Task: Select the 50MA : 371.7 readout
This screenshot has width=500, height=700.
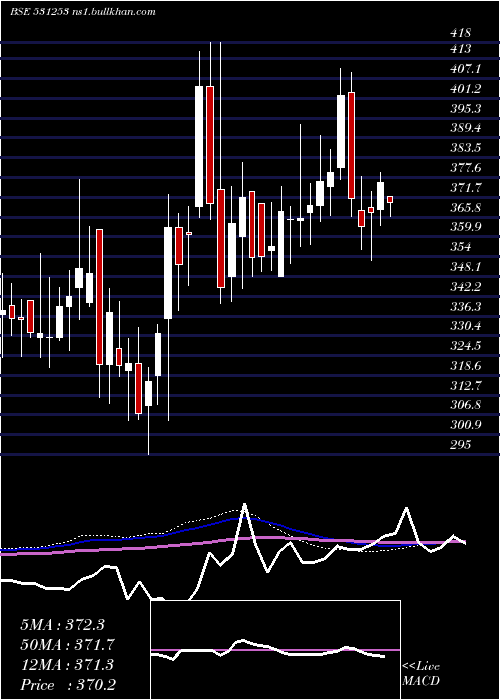Action: coord(67,644)
